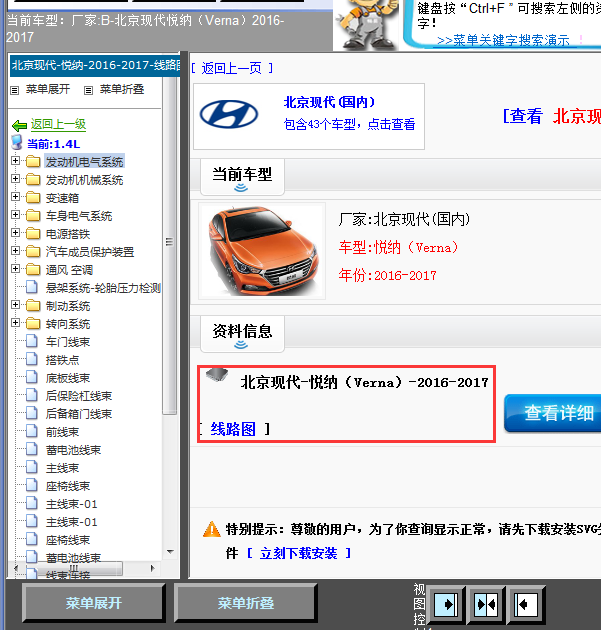
Task: Expand the 车身电气系统 folder
Action: click(x=15, y=215)
